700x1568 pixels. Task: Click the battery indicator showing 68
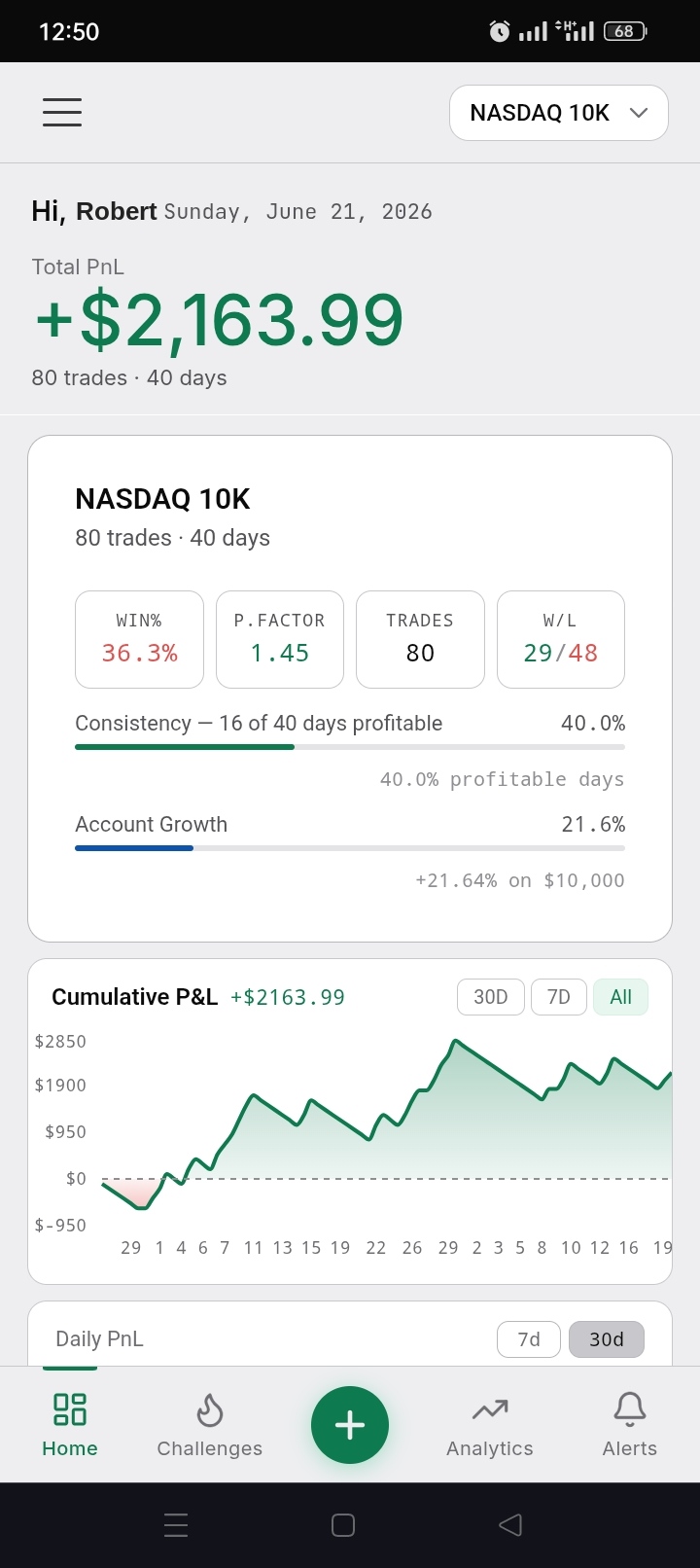coord(625,31)
